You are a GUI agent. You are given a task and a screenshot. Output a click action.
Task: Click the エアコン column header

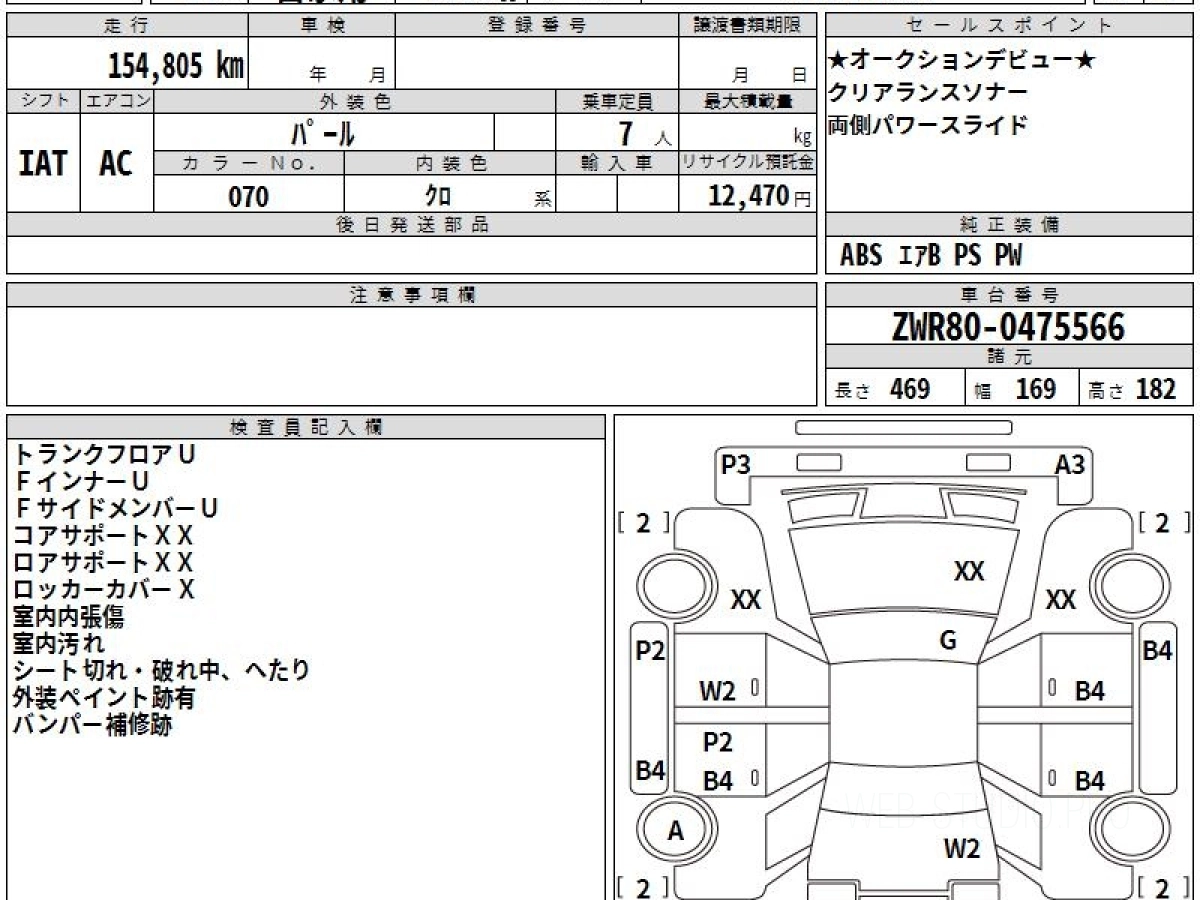pyautogui.click(x=117, y=101)
